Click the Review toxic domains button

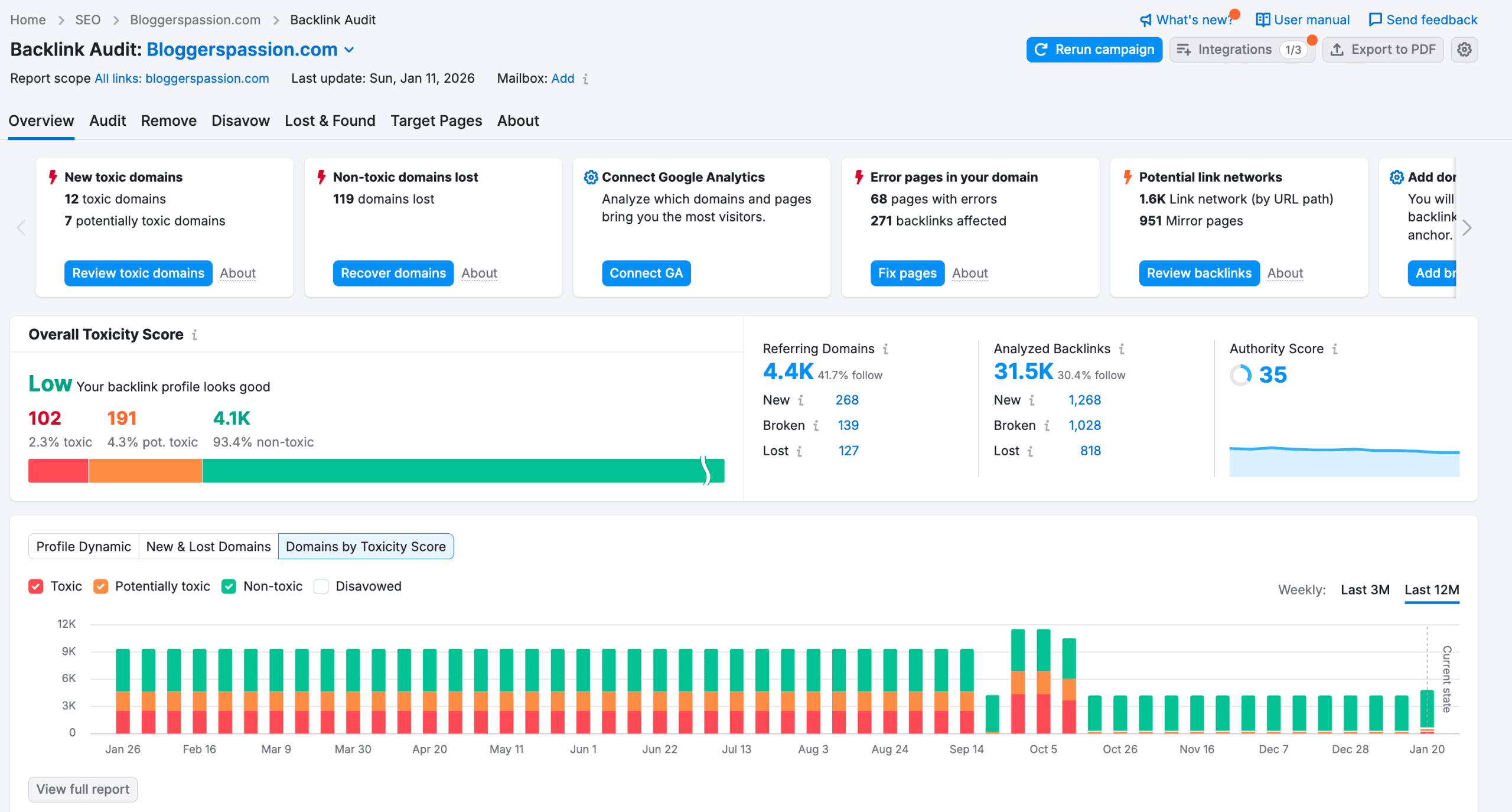click(x=138, y=273)
